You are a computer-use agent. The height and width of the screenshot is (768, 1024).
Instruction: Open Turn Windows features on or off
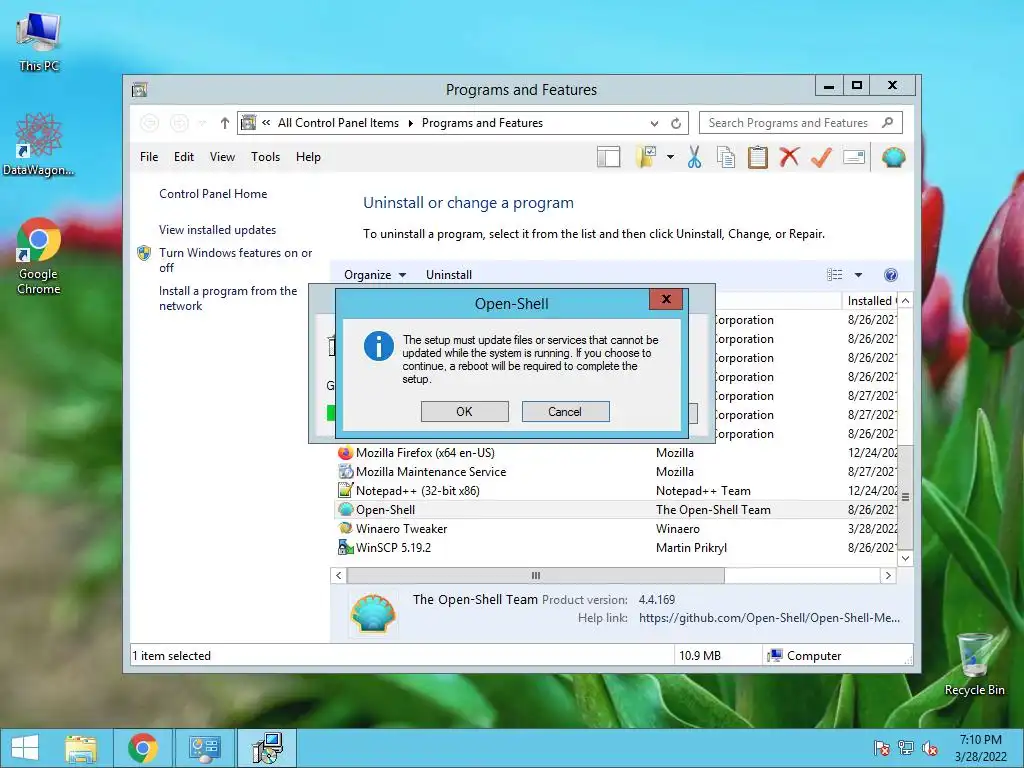(235, 260)
